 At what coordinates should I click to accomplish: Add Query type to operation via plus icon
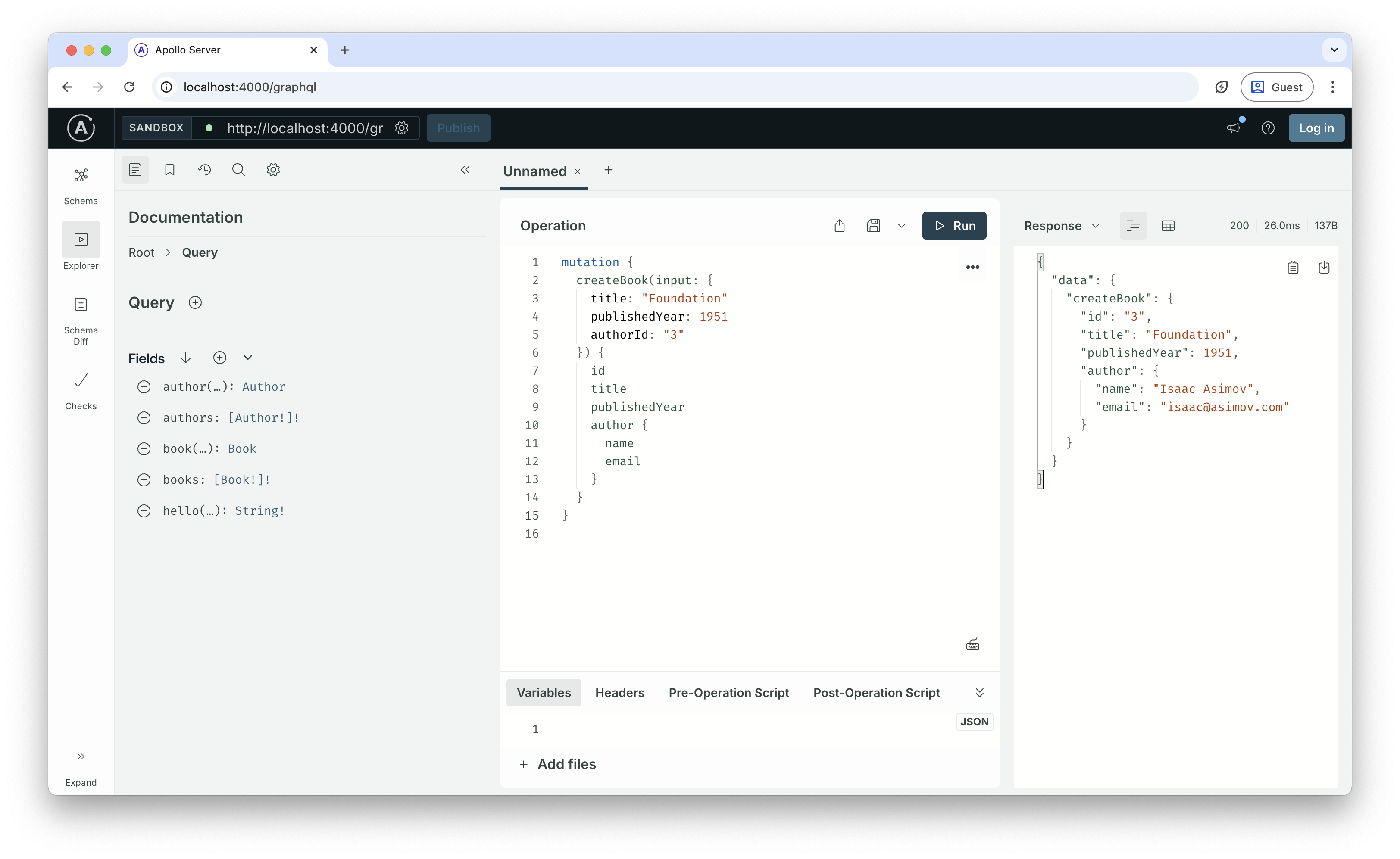point(195,302)
